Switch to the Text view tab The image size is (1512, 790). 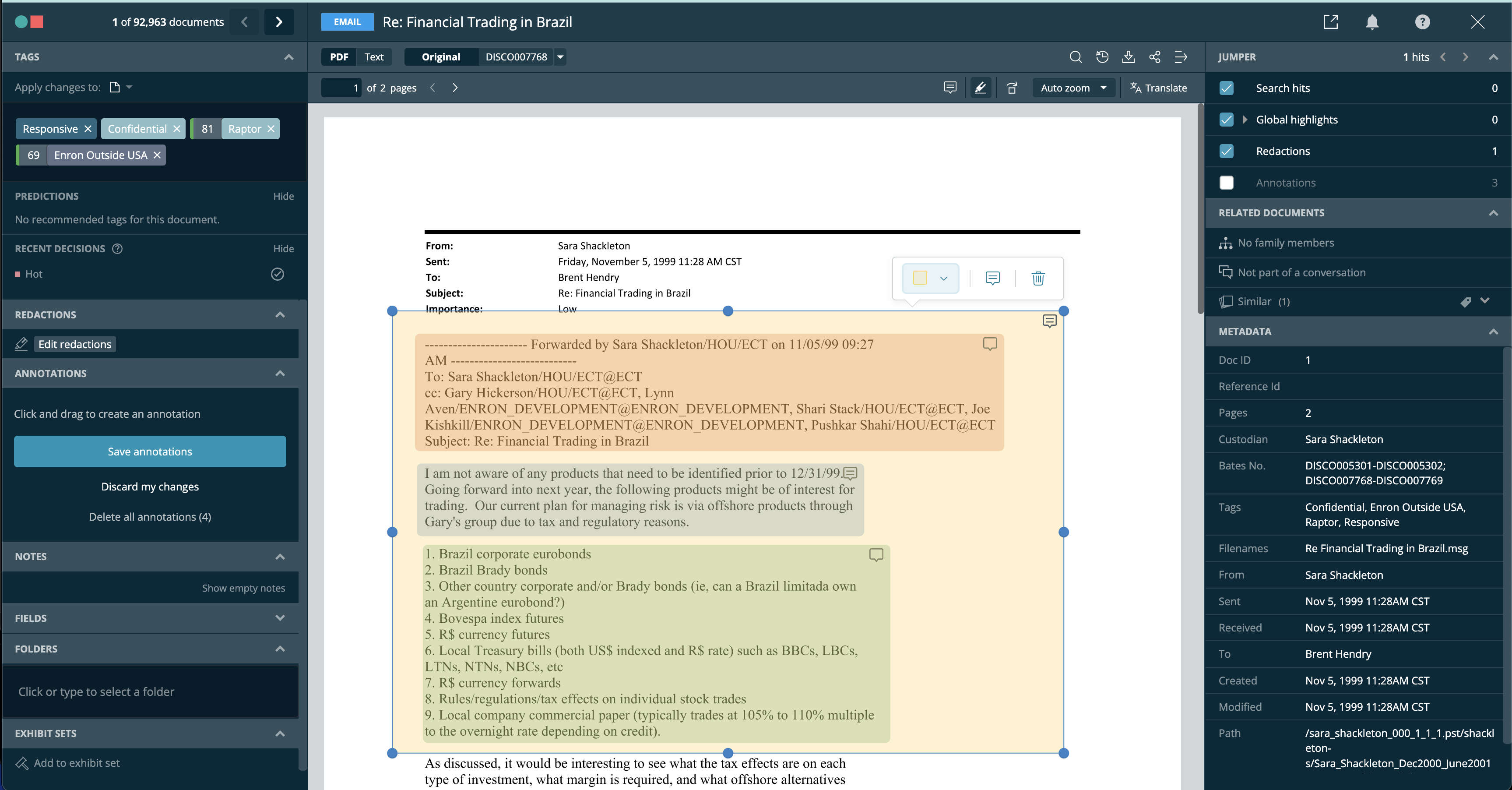coord(374,57)
